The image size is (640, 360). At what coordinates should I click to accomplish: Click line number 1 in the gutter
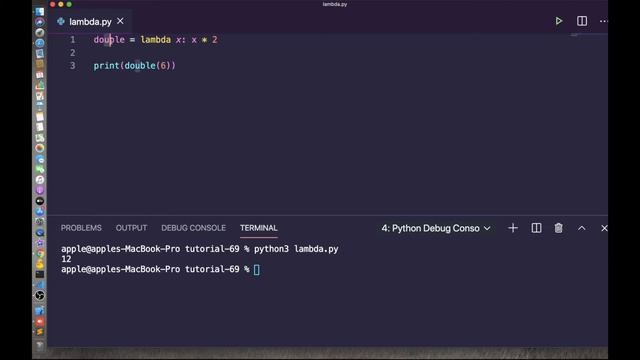pos(73,40)
